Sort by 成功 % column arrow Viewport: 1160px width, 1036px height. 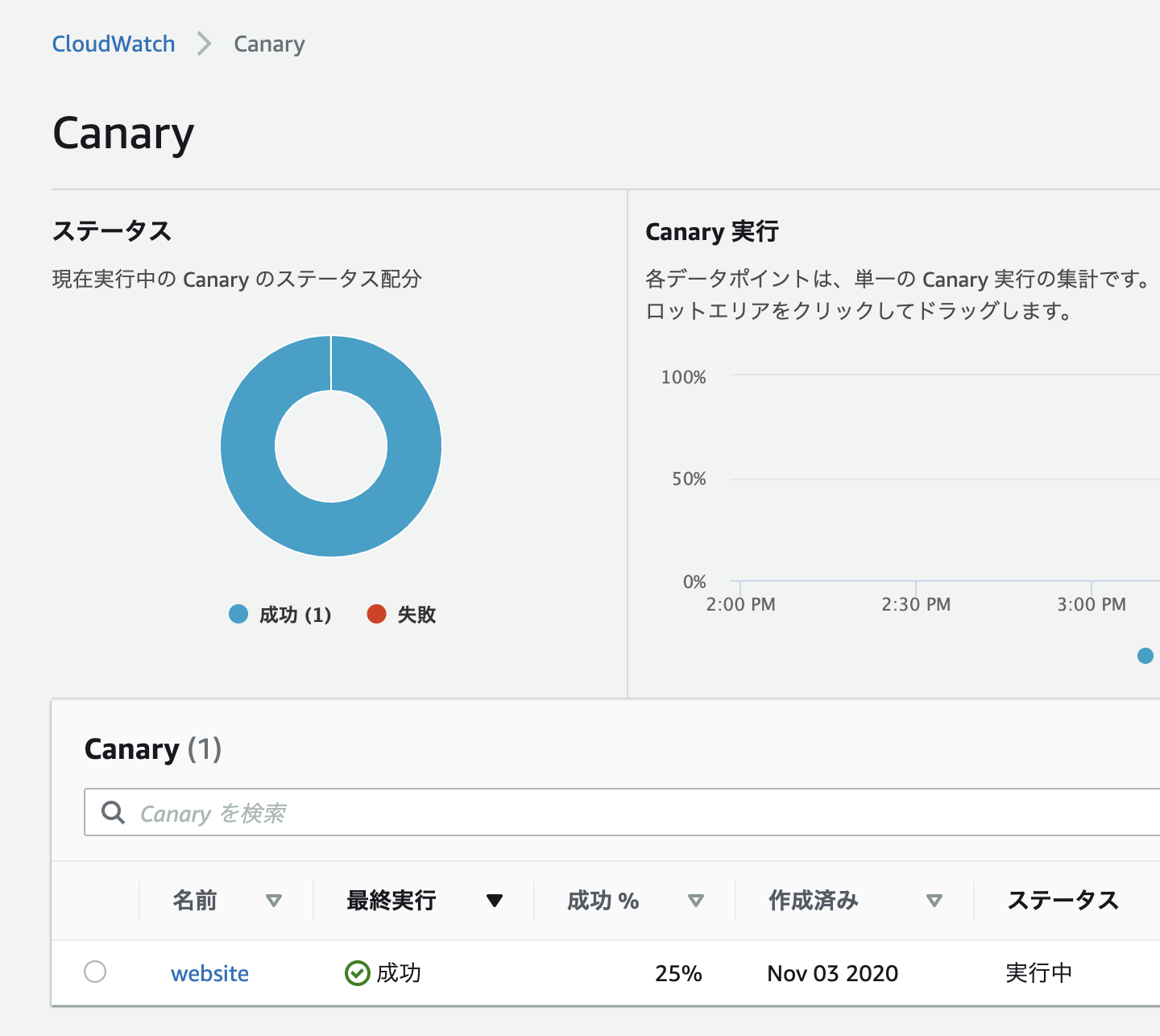(x=696, y=901)
